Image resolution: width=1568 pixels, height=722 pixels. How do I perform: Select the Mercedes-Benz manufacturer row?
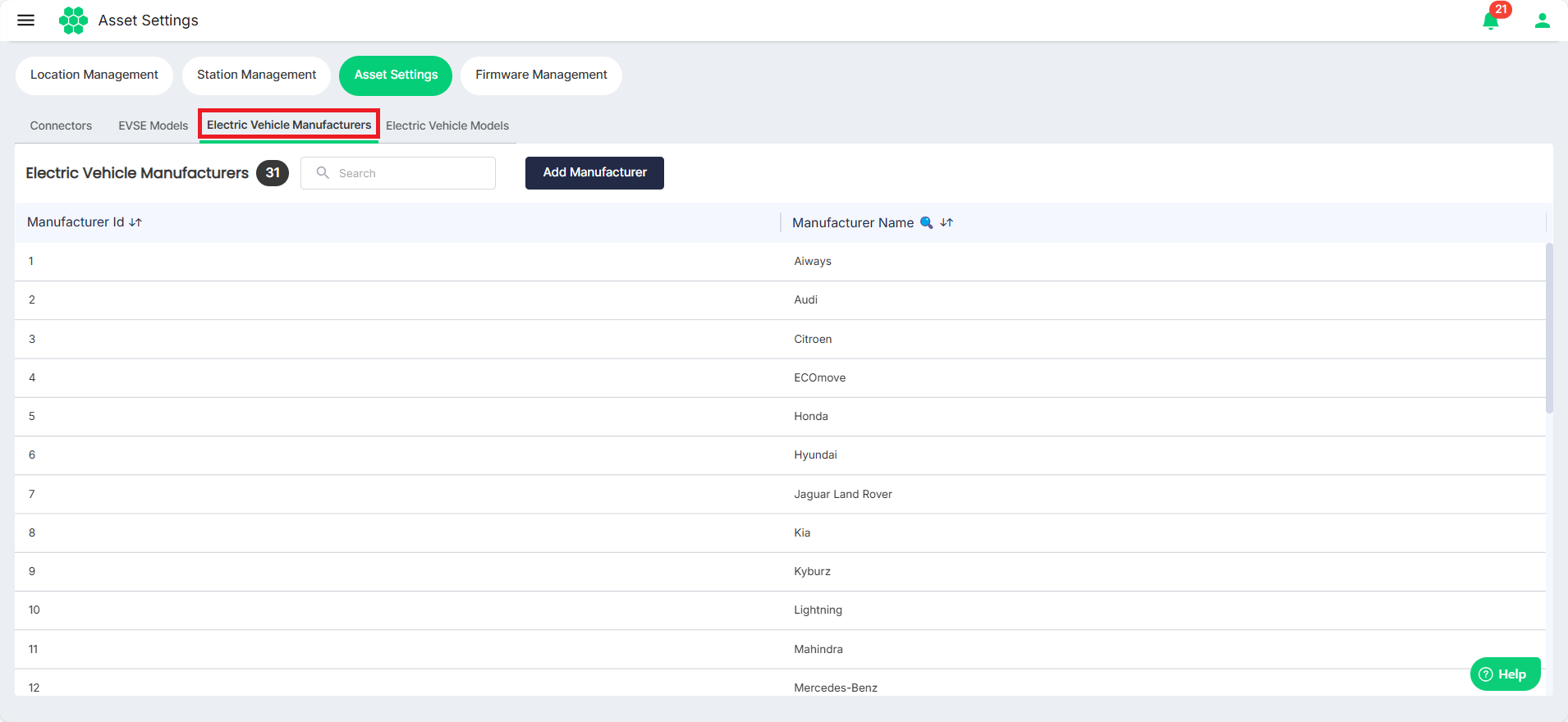click(780, 683)
